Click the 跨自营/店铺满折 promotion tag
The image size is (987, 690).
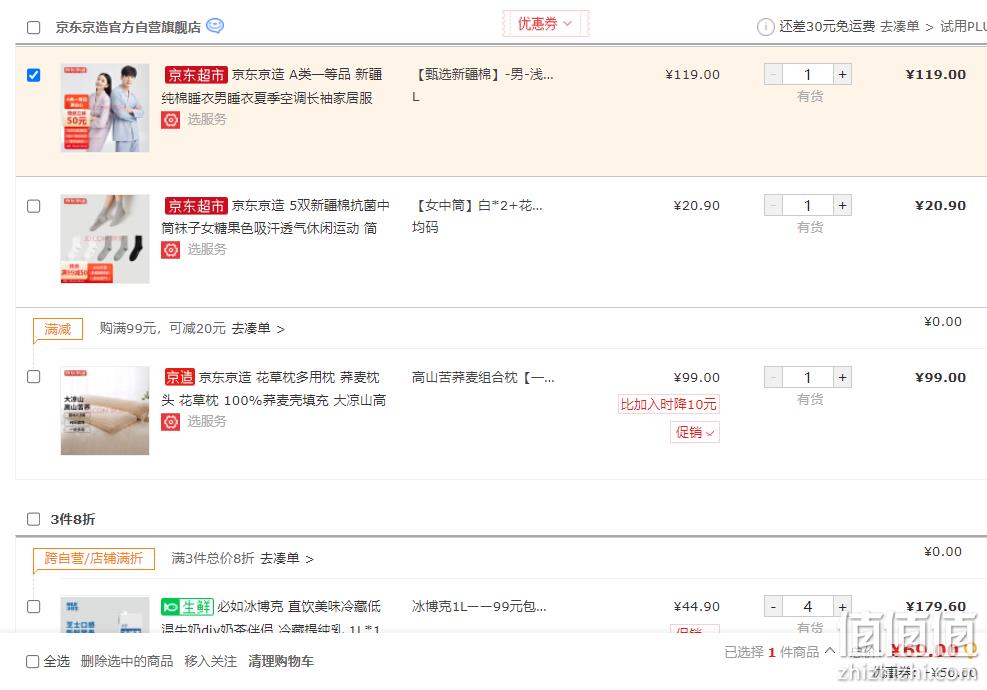[94, 558]
